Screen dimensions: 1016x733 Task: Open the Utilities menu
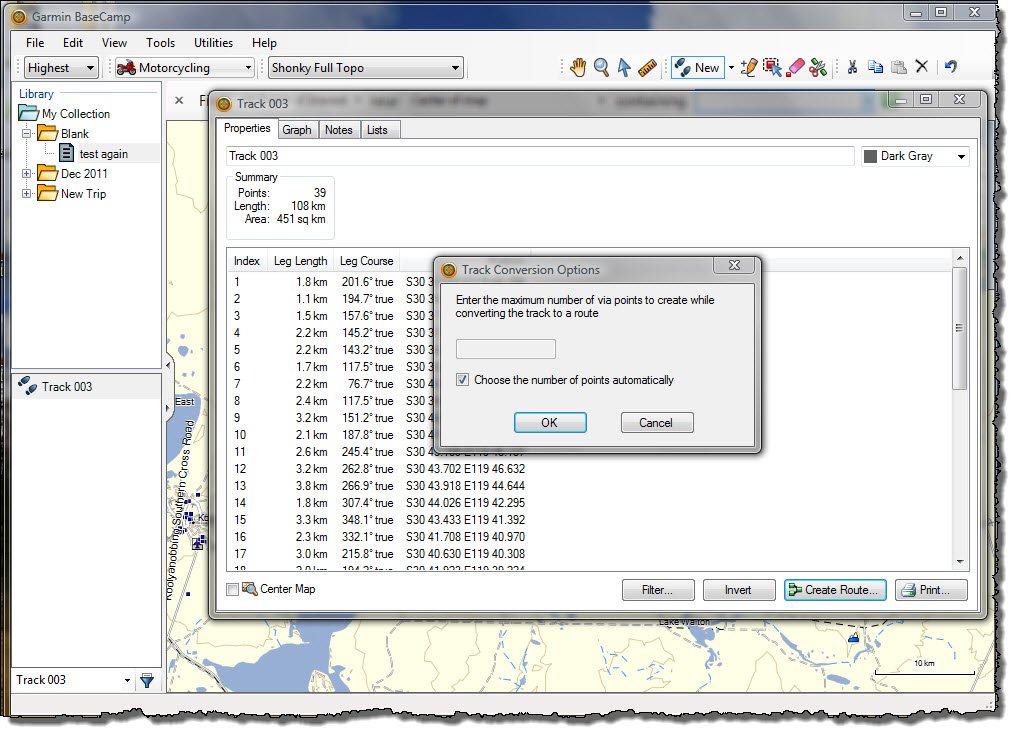pos(213,43)
